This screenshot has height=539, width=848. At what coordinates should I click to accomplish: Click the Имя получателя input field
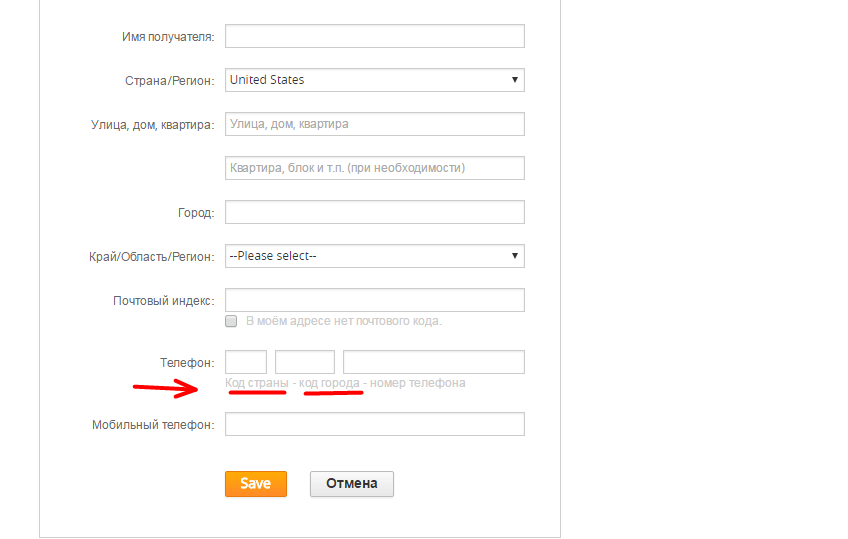(x=375, y=36)
